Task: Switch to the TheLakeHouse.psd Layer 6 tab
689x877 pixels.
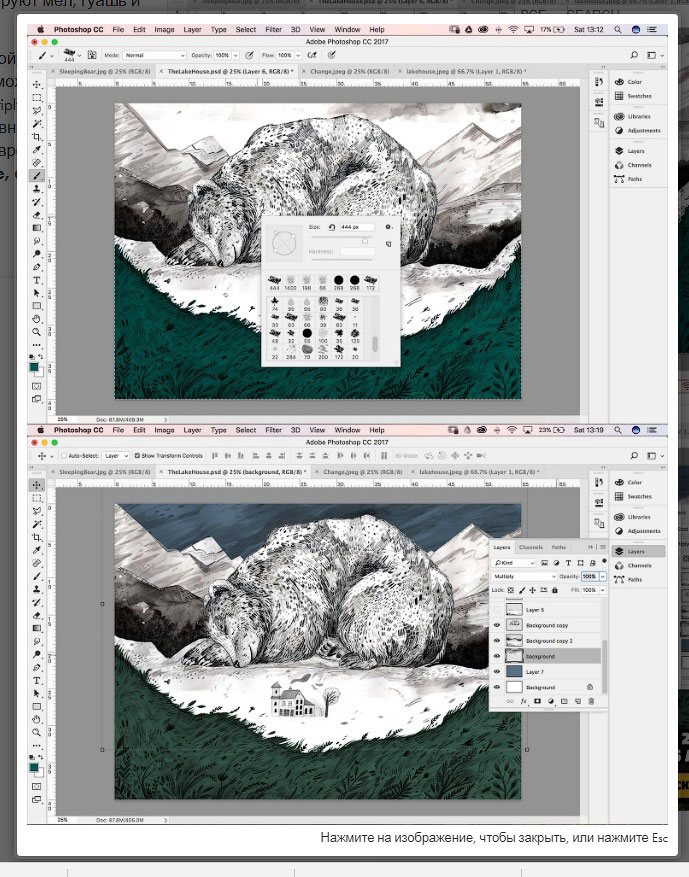Action: pos(230,72)
